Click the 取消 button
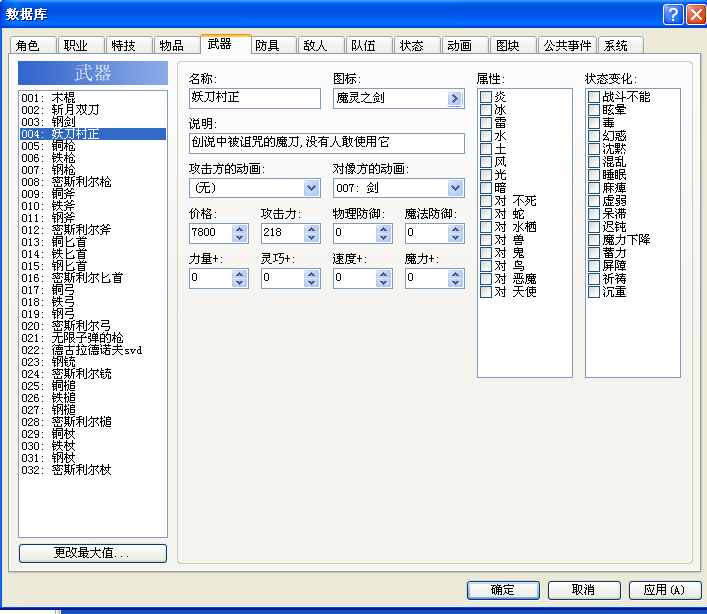This screenshot has width=707, height=614. [x=584, y=590]
